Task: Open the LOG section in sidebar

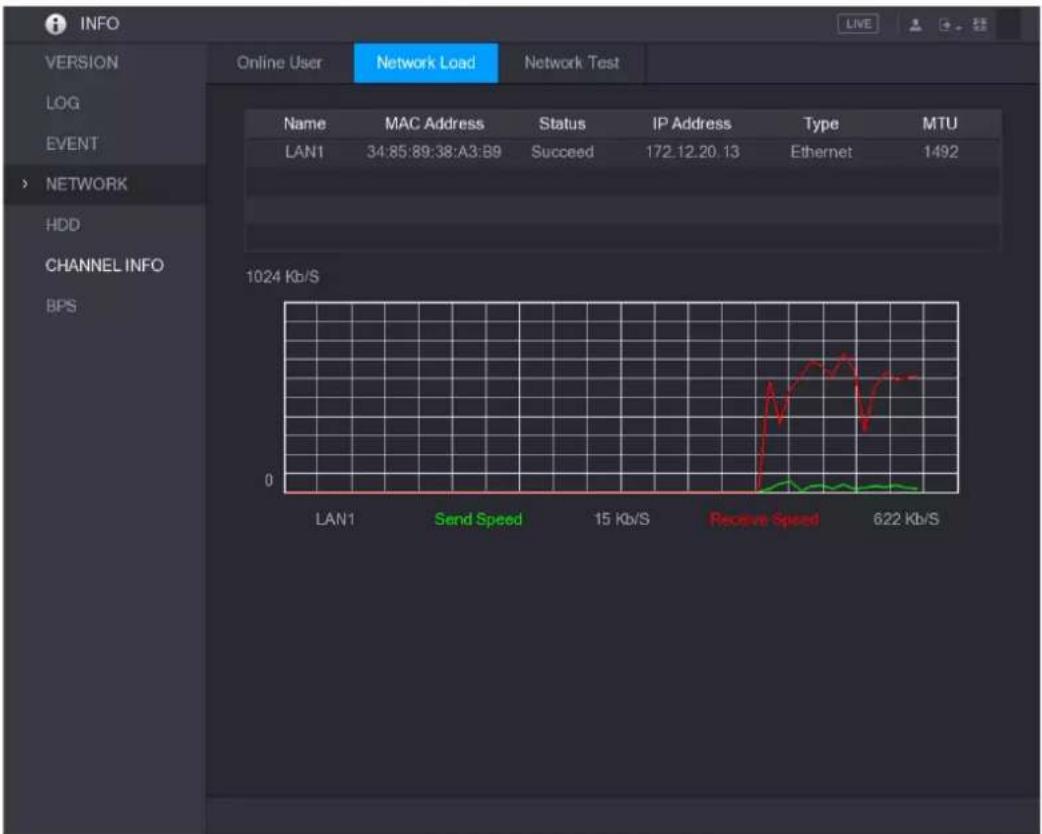Action: click(x=62, y=103)
